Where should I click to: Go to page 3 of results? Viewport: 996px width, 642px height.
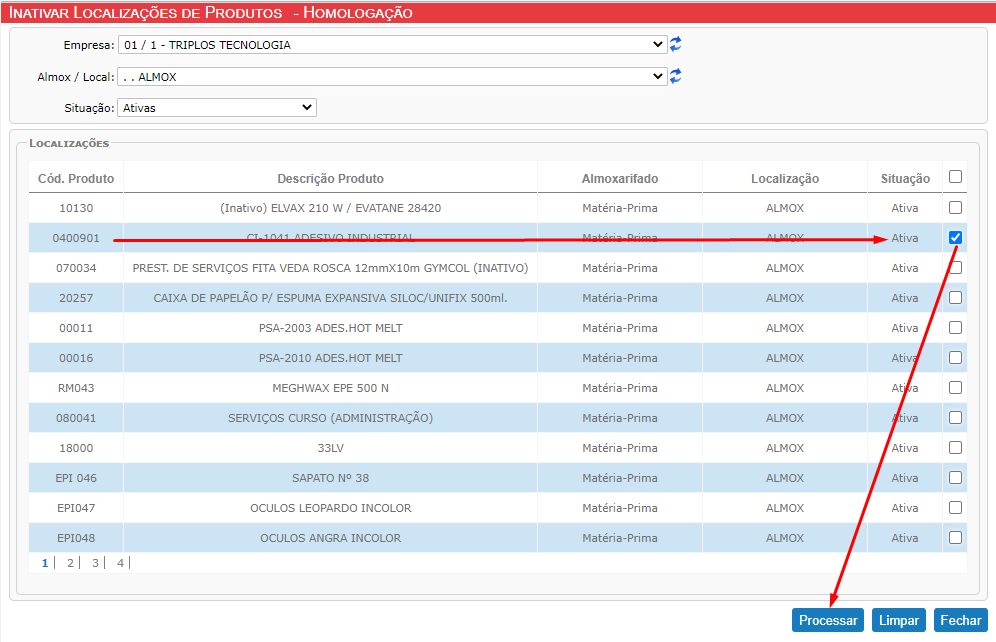[x=95, y=563]
